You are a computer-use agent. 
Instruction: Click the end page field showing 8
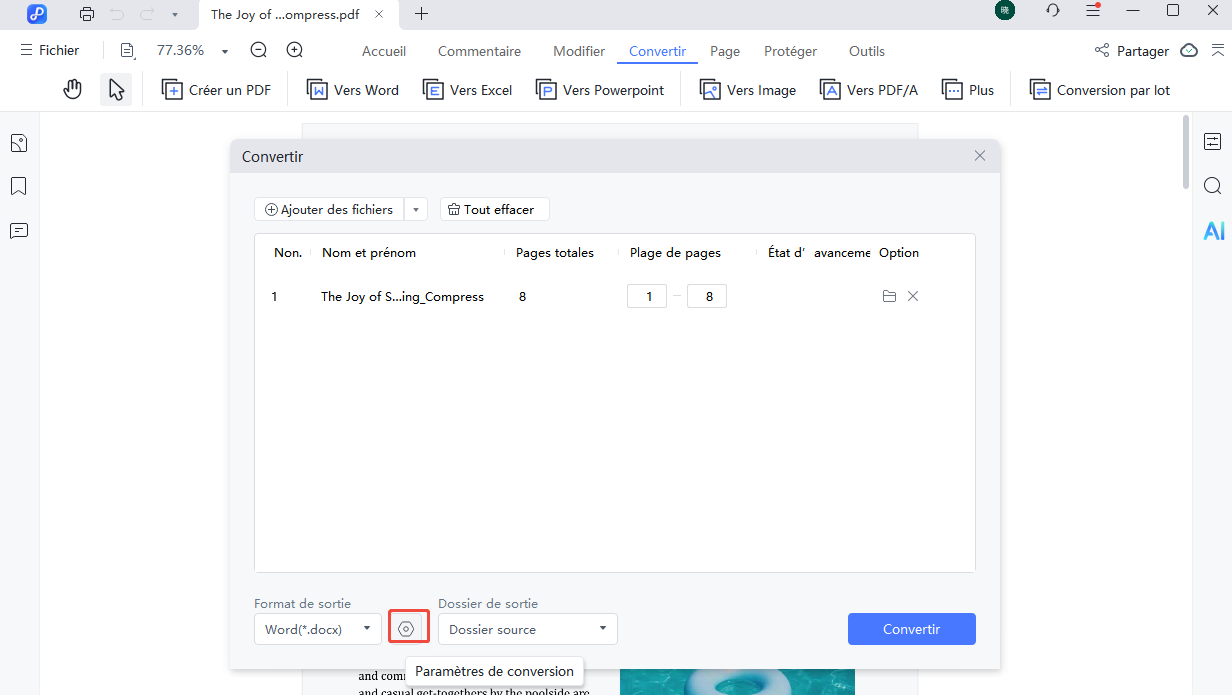pyautogui.click(x=706, y=296)
